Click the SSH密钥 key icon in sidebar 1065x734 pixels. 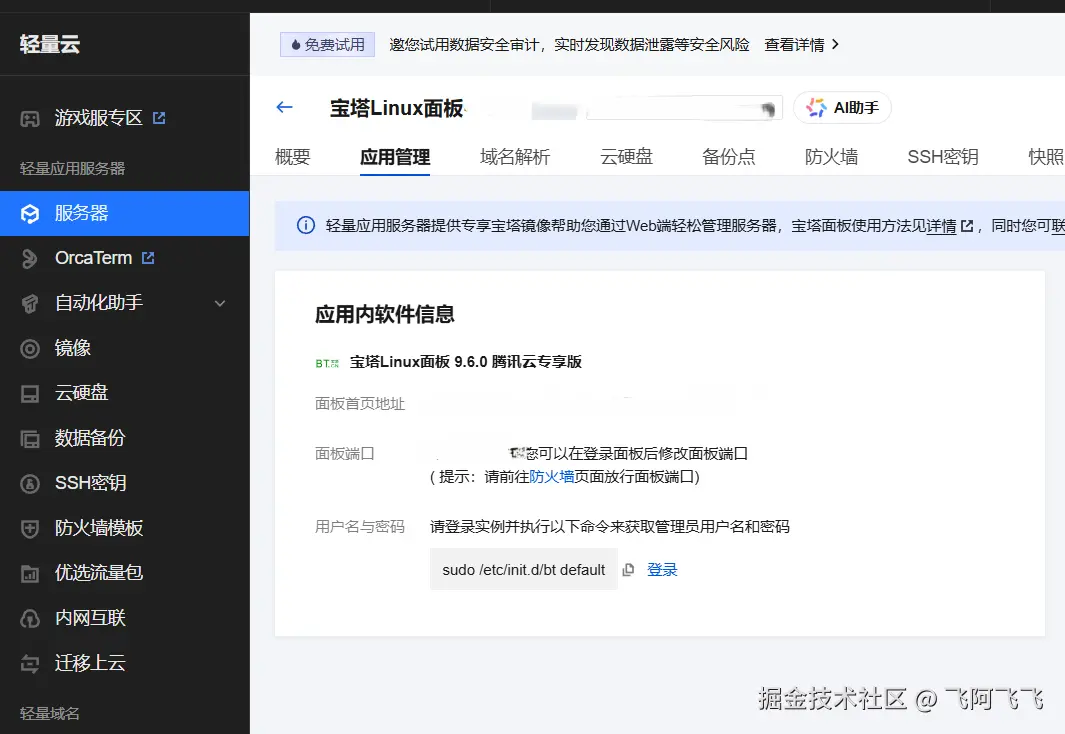tap(30, 483)
